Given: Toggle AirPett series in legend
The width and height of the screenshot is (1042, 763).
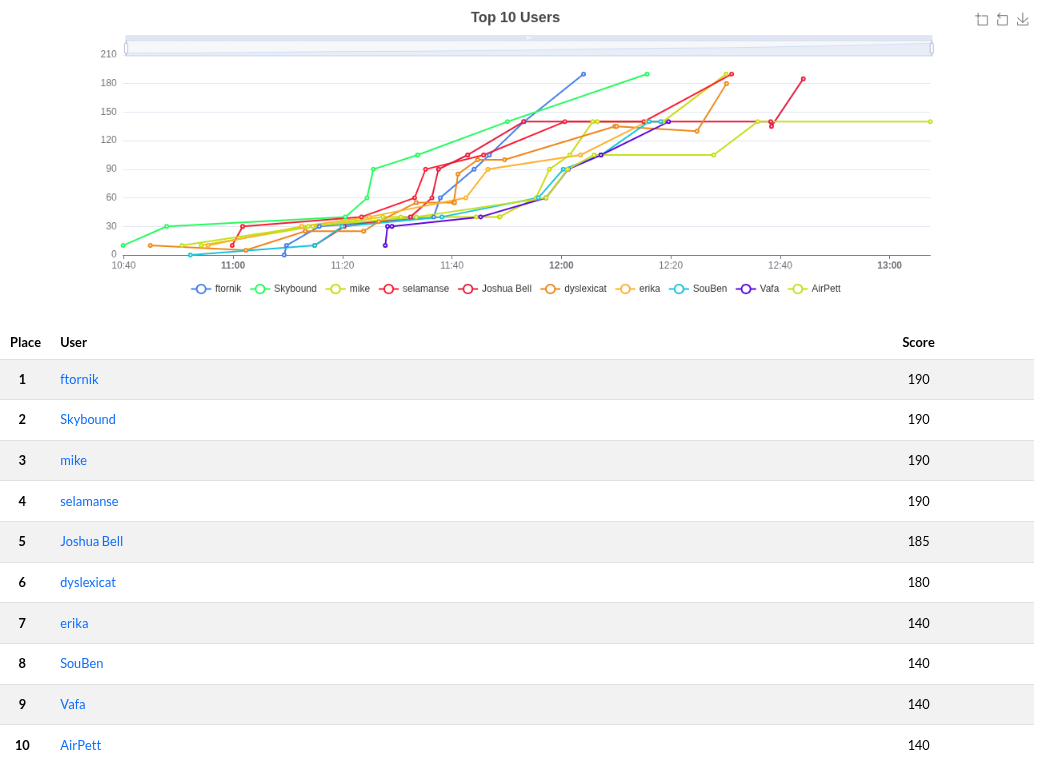Looking at the screenshot, I should (x=815, y=289).
